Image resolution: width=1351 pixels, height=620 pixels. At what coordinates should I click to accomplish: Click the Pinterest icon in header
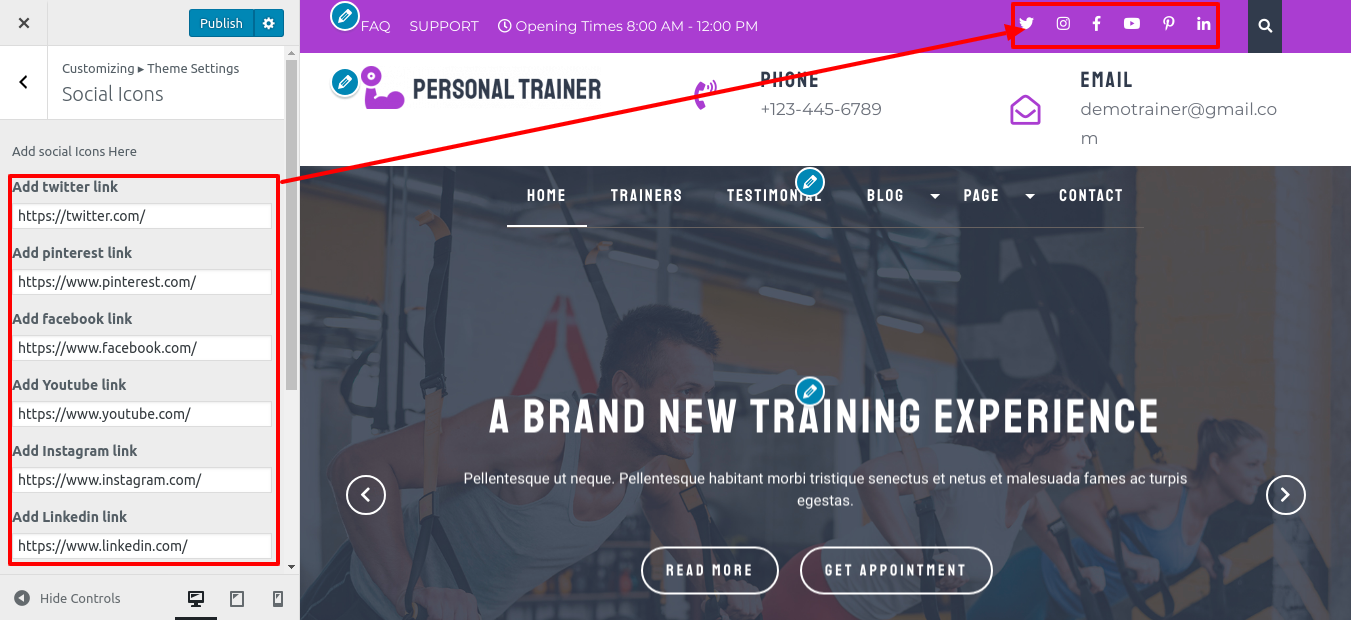[1168, 24]
